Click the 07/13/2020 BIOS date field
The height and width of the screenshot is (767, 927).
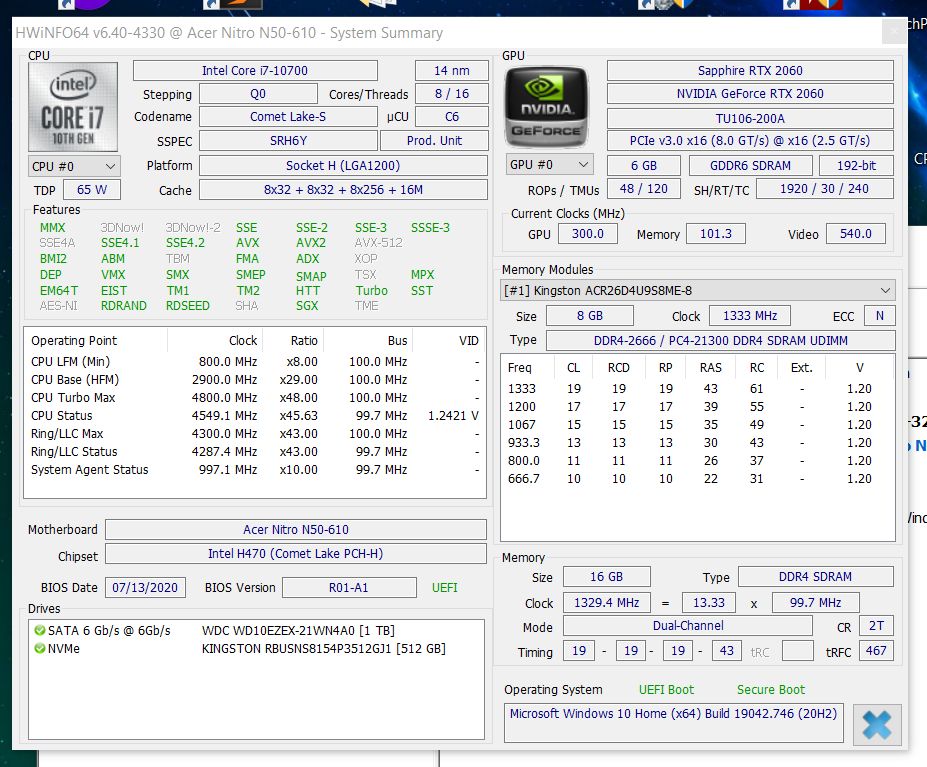145,587
